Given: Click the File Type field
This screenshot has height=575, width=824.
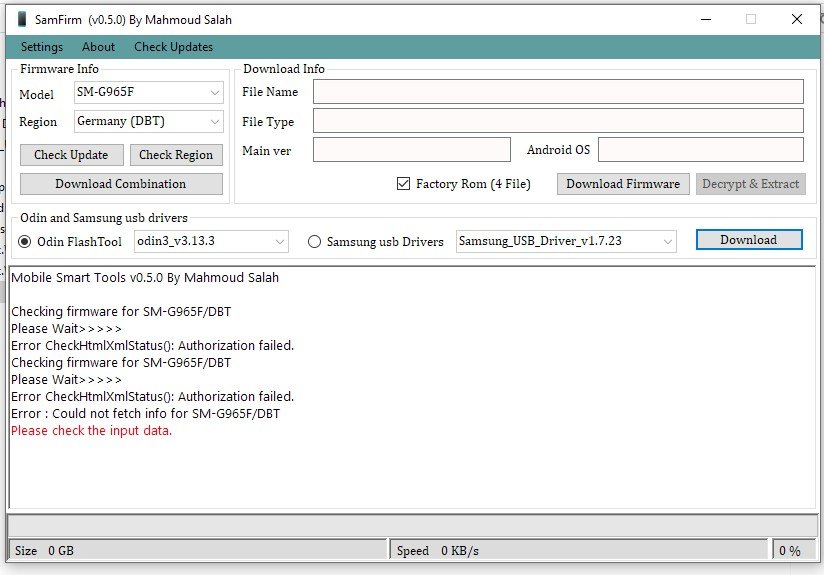Looking at the screenshot, I should (x=558, y=121).
